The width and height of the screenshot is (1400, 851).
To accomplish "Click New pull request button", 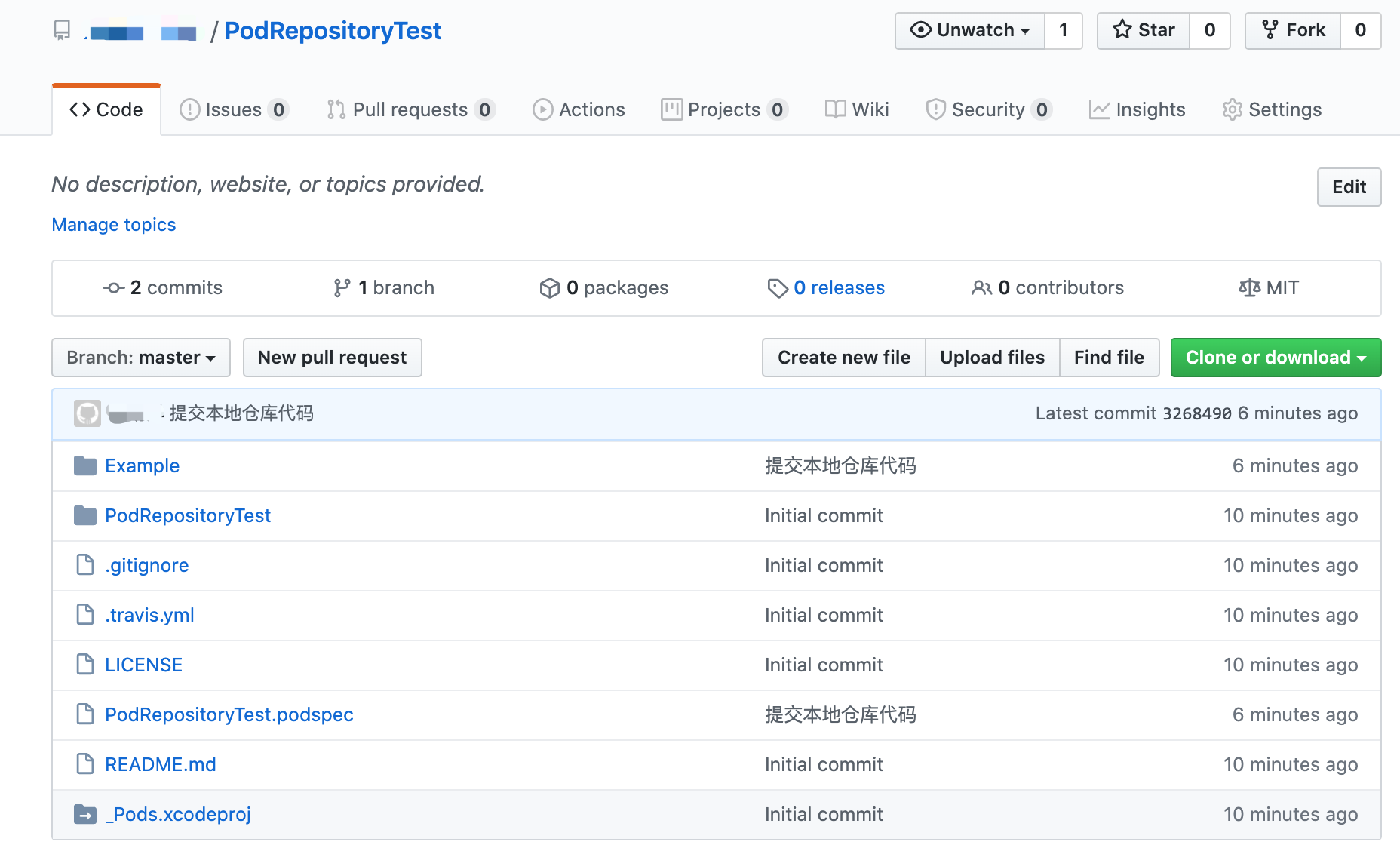I will click(332, 358).
